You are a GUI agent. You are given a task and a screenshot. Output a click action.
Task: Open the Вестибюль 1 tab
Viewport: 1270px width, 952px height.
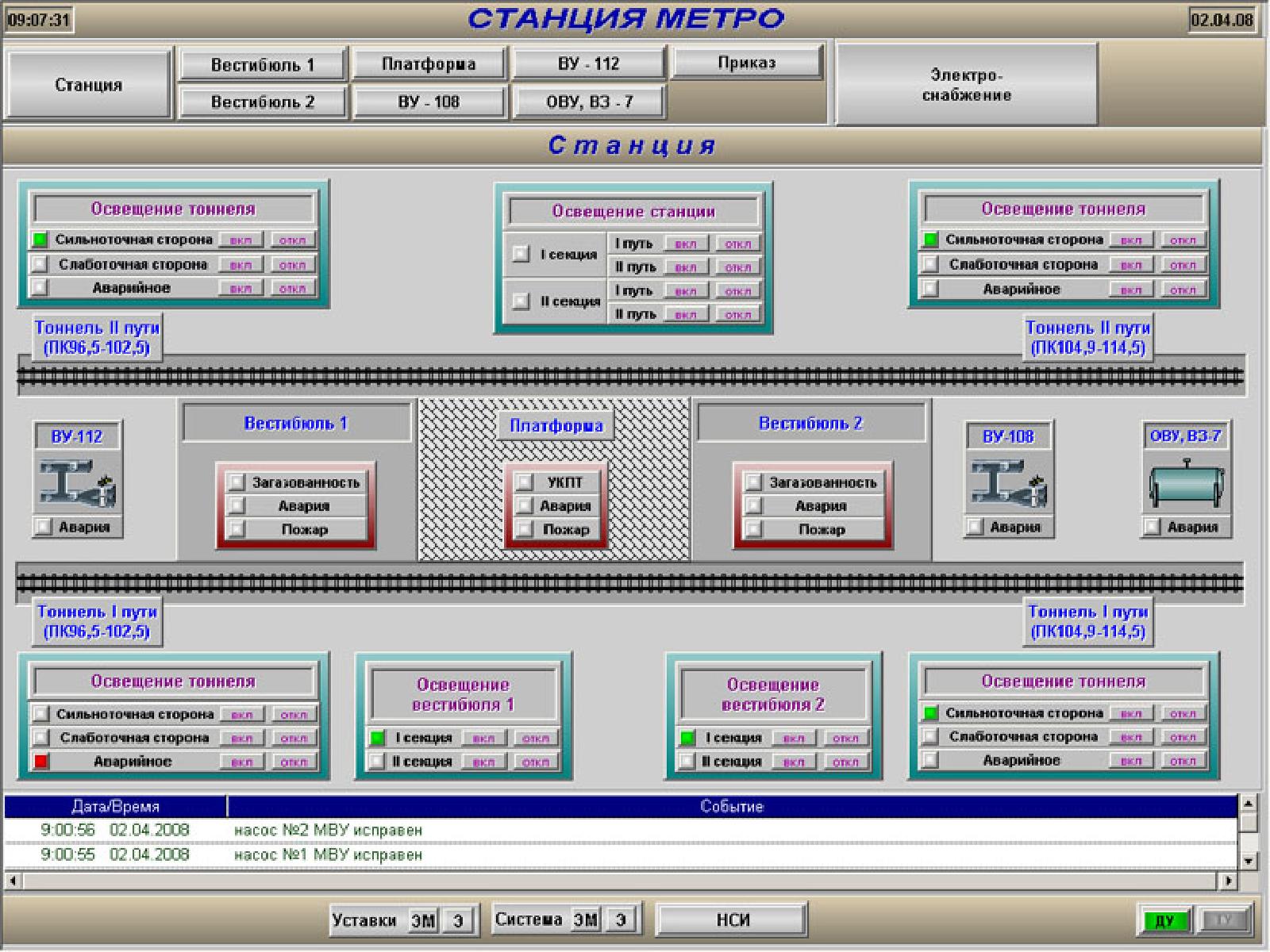click(263, 65)
